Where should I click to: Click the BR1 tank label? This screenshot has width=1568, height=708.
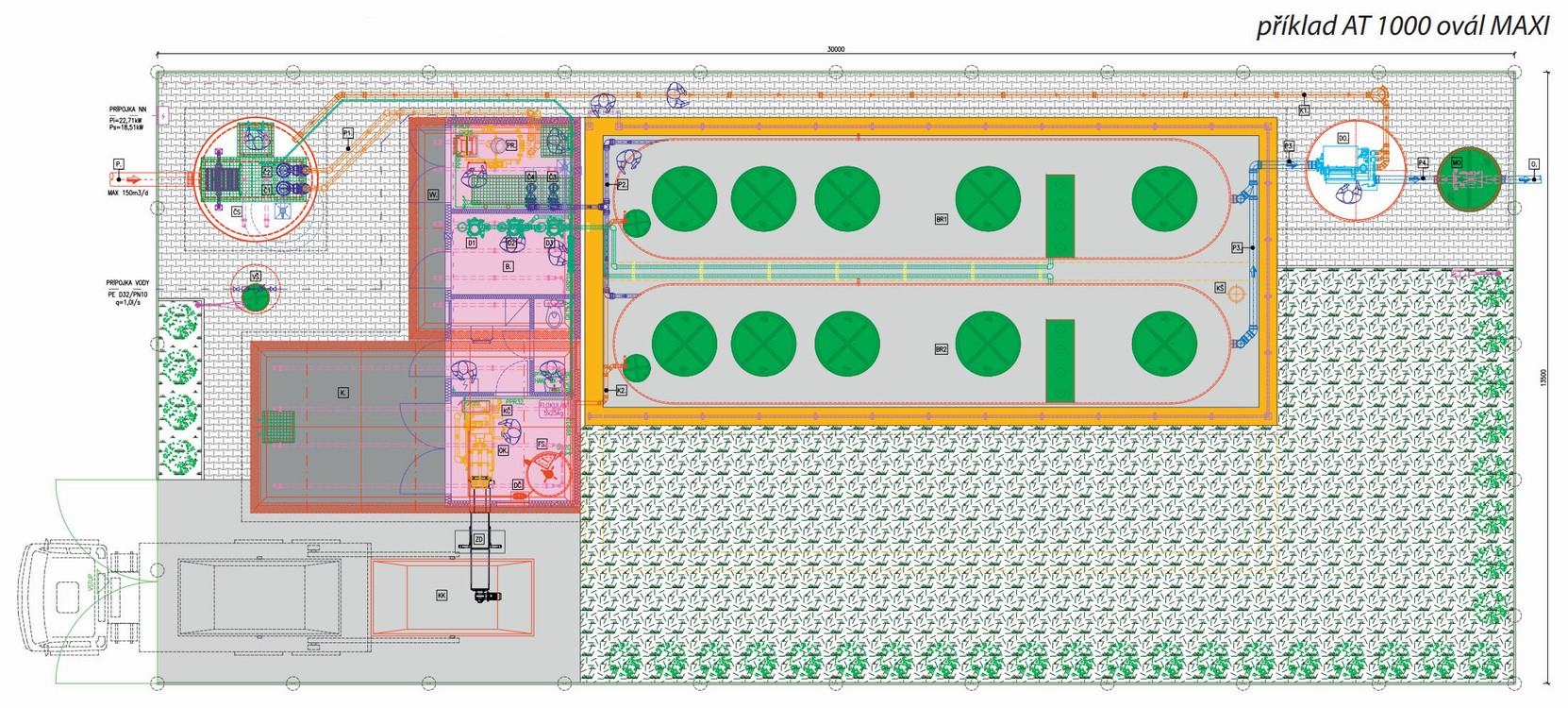[941, 219]
